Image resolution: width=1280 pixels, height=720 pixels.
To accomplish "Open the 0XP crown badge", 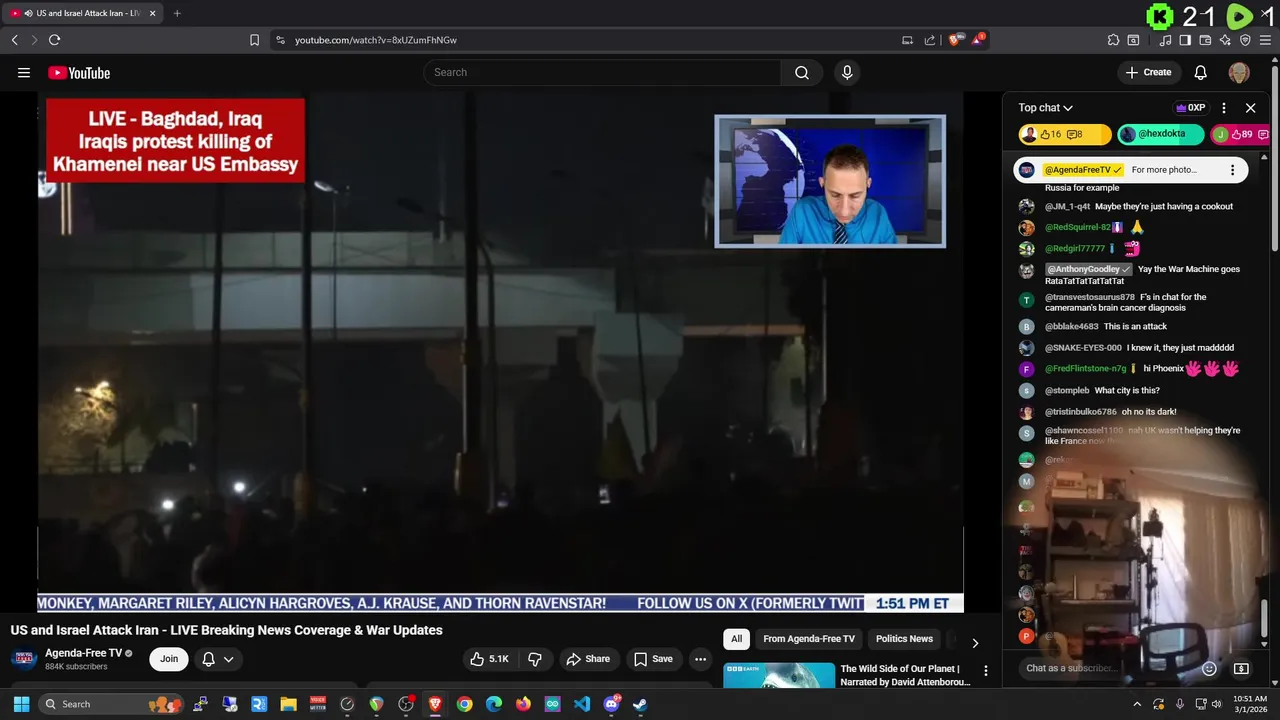I will [x=1190, y=108].
